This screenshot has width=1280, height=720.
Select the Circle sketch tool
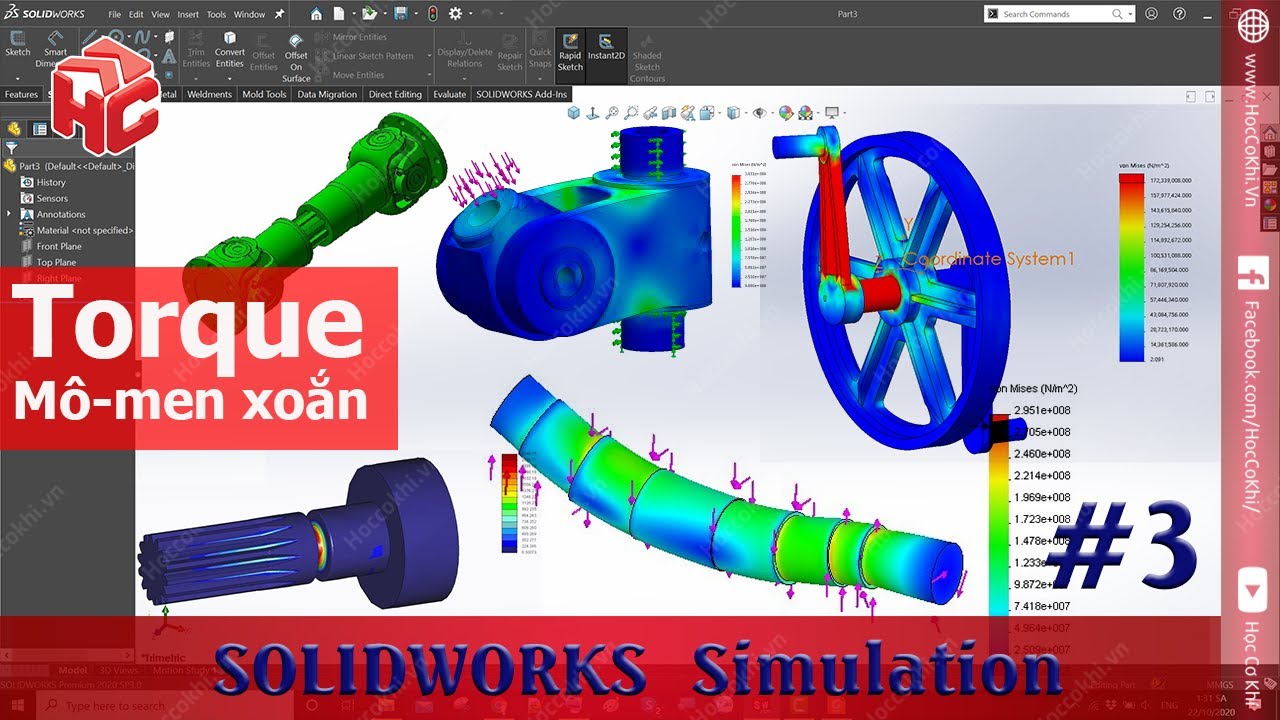117,38
